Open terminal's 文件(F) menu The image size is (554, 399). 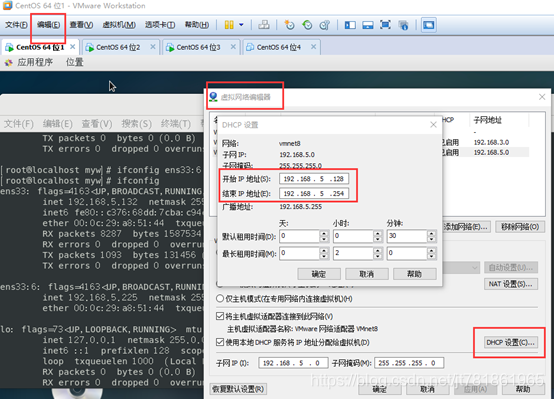[x=19, y=124]
